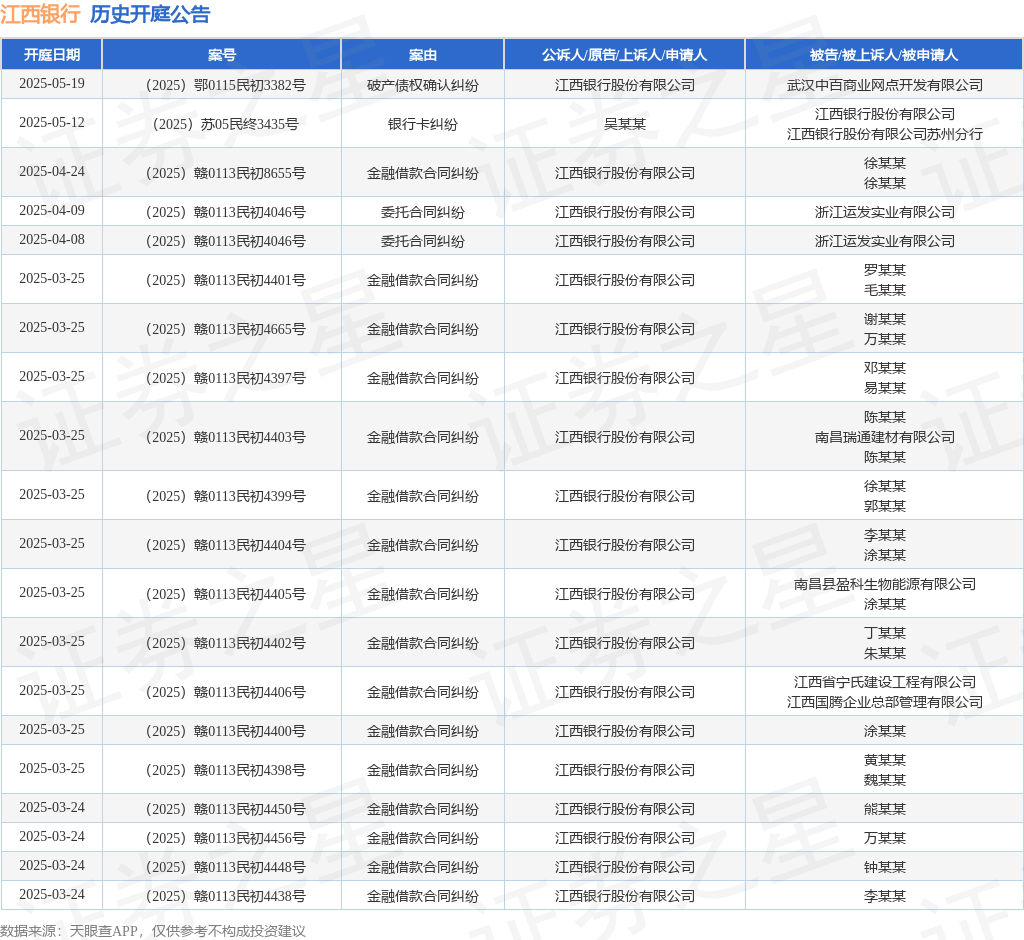
Task: Click the 历史开庭公告 heading
Action: tap(150, 14)
